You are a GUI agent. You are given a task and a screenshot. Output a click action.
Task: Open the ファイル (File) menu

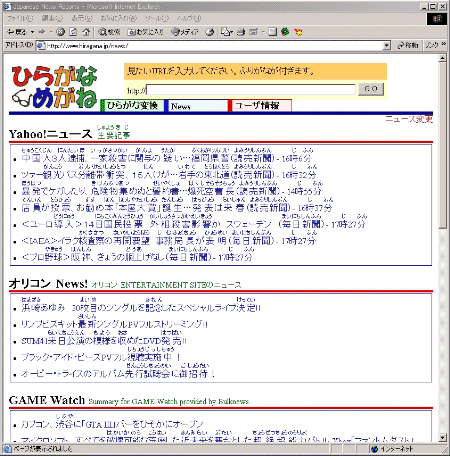[20, 18]
